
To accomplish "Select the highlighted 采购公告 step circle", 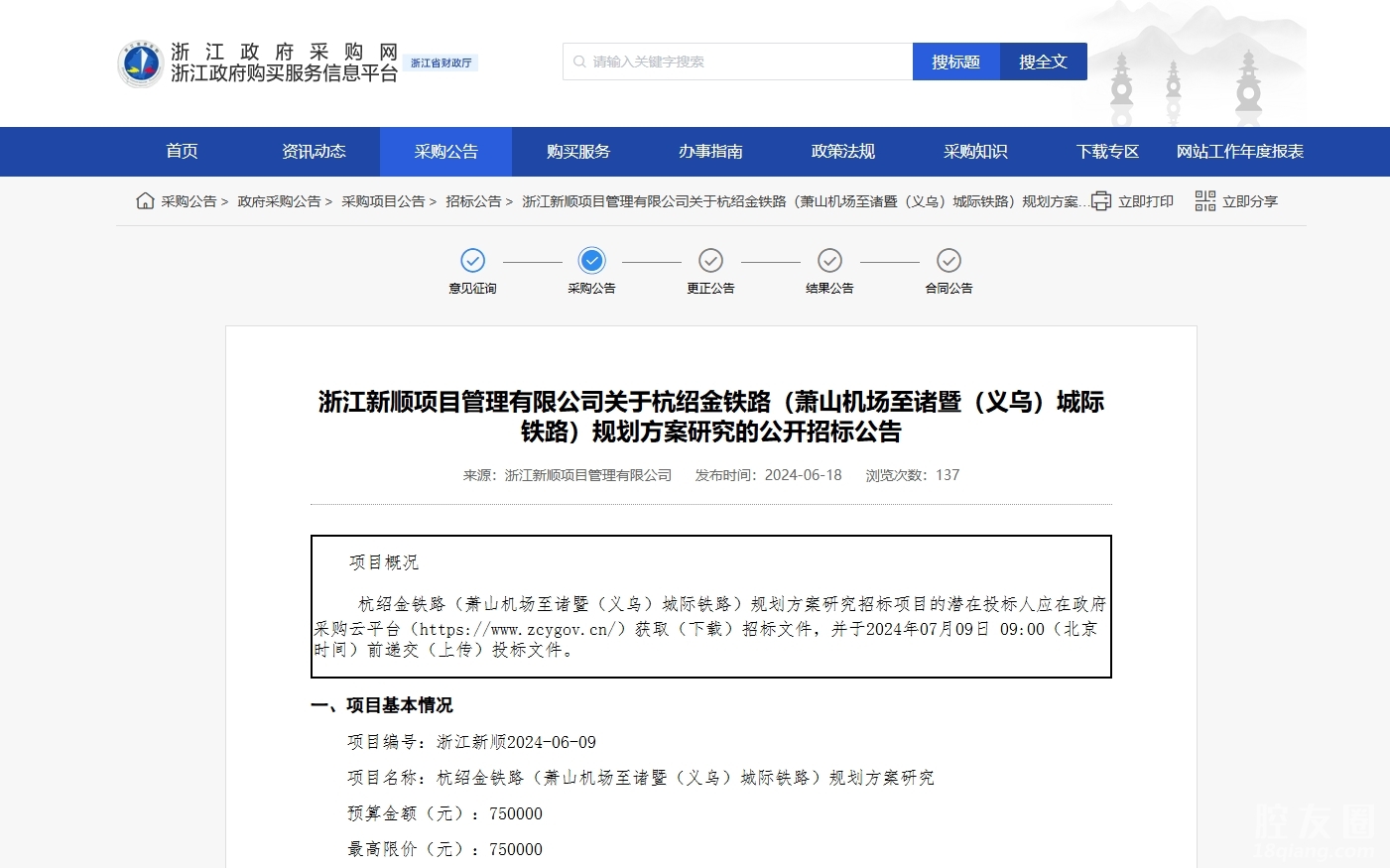I will pyautogui.click(x=591, y=261).
